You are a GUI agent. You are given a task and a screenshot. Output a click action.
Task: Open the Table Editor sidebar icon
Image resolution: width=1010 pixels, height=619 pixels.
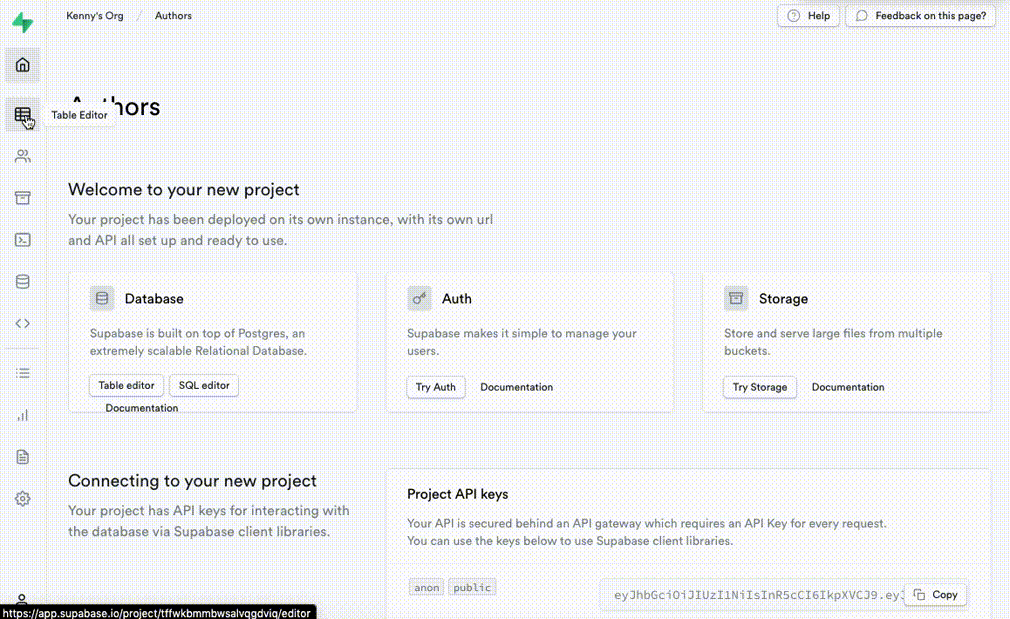[x=23, y=115]
